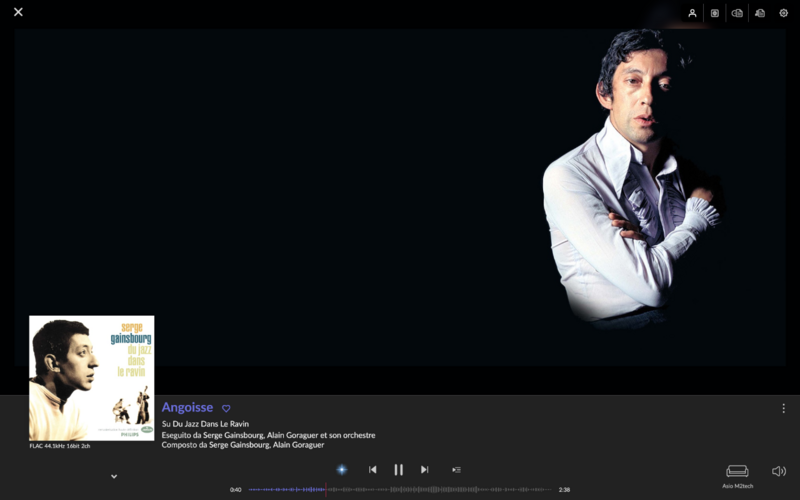The height and width of the screenshot is (500, 800).
Task: Switch to album art display view
Action: (x=715, y=13)
